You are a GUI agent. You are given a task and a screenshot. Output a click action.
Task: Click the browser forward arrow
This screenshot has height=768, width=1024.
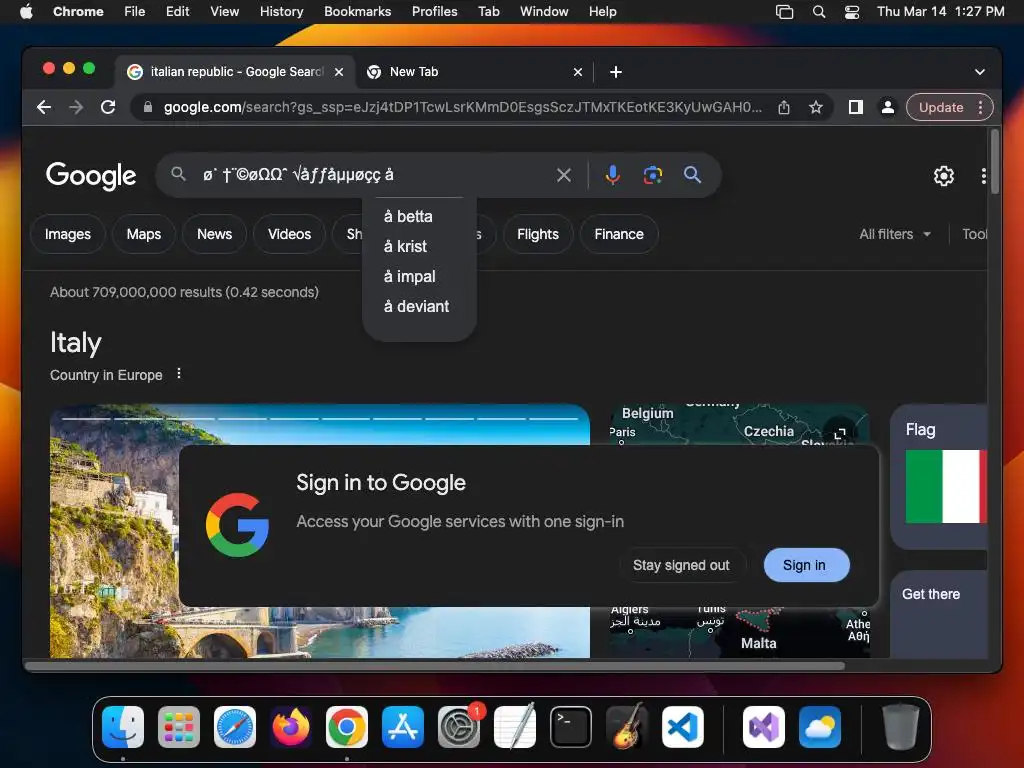click(x=76, y=107)
